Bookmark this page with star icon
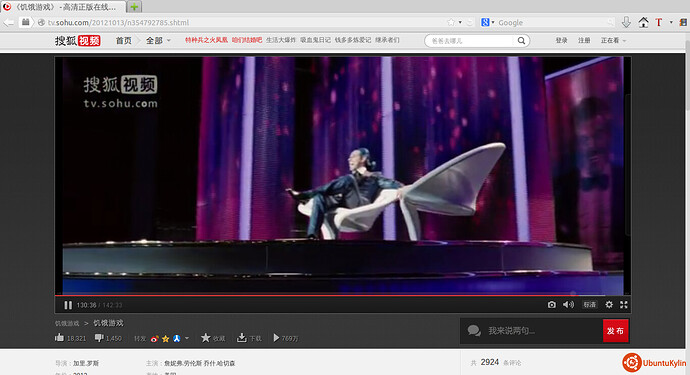The height and width of the screenshot is (375, 690). click(451, 22)
